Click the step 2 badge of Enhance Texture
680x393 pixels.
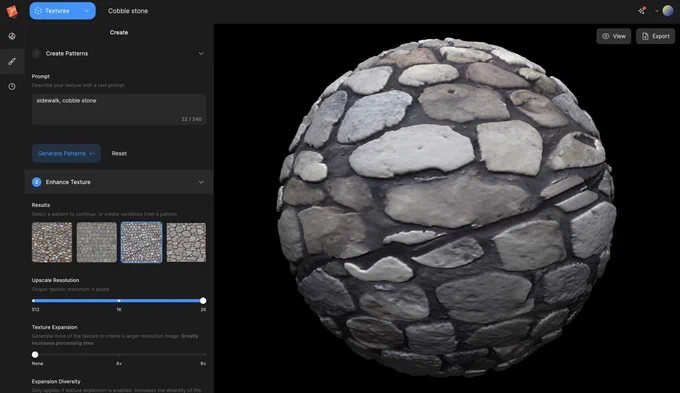click(x=36, y=182)
